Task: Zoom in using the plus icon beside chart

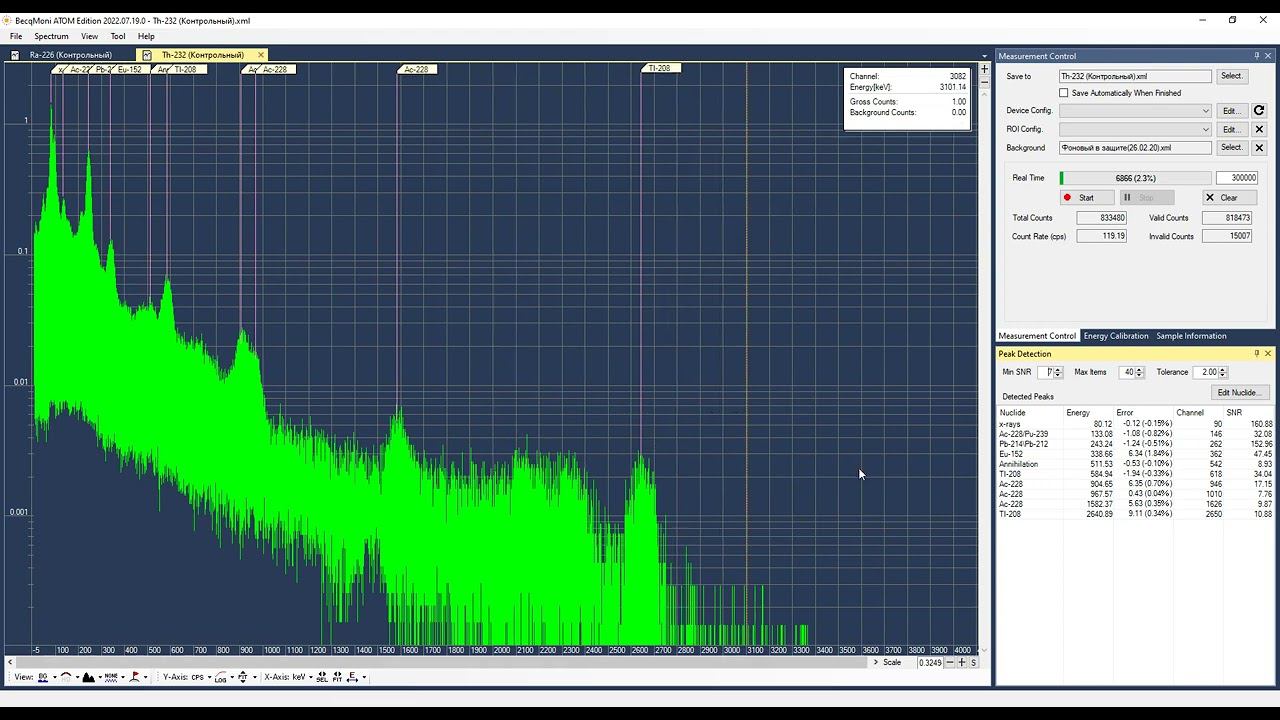Action: [984, 70]
